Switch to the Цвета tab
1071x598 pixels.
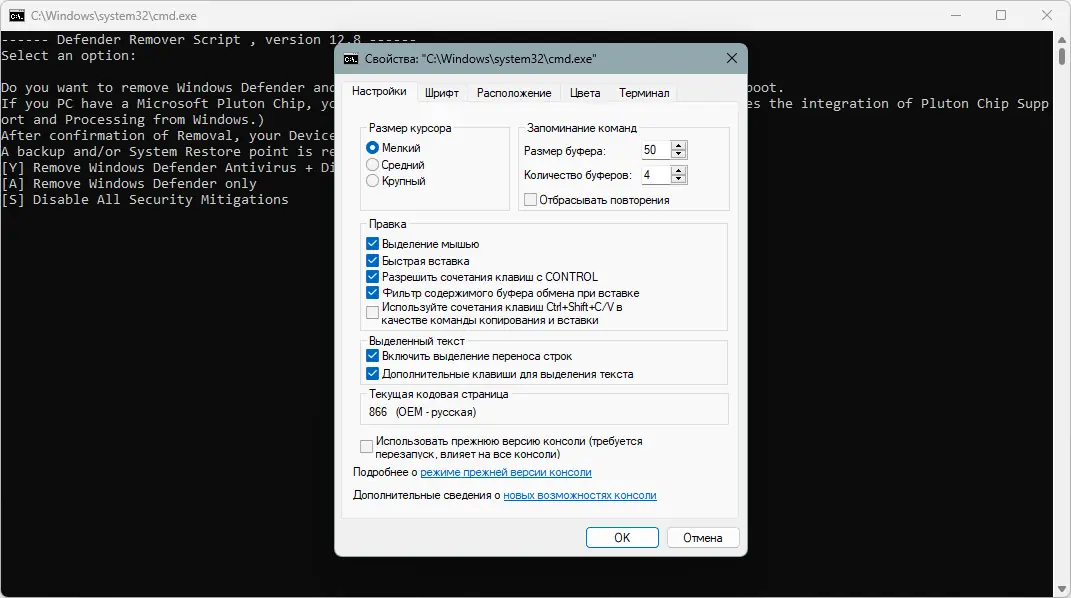pyautogui.click(x=585, y=93)
